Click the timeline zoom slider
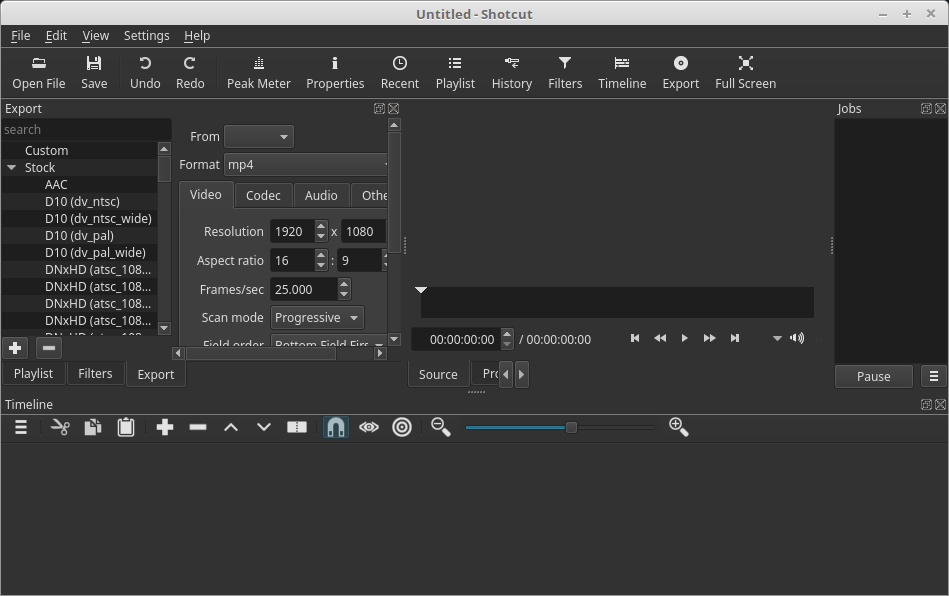 tap(560, 428)
